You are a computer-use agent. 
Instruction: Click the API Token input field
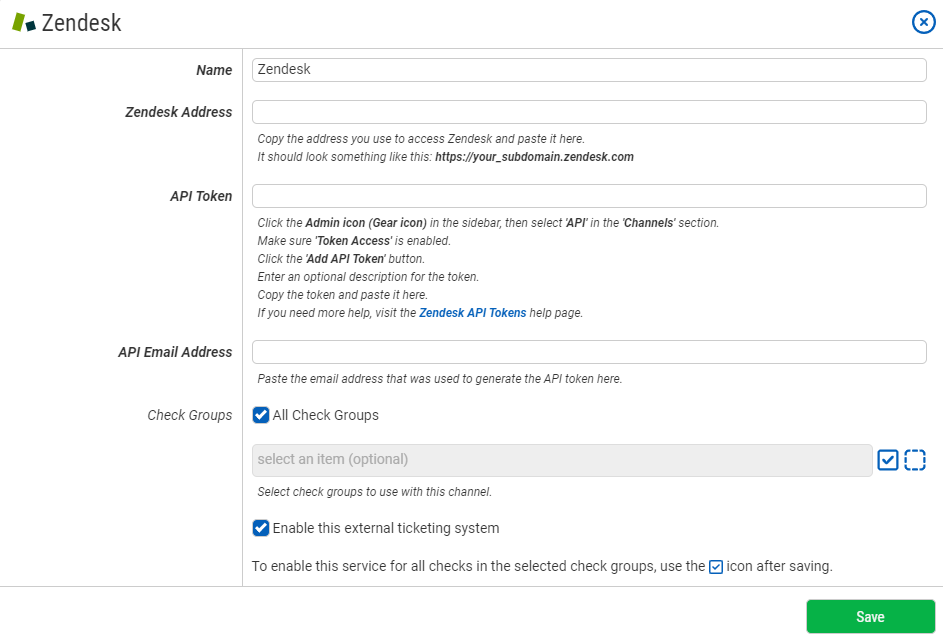589,196
